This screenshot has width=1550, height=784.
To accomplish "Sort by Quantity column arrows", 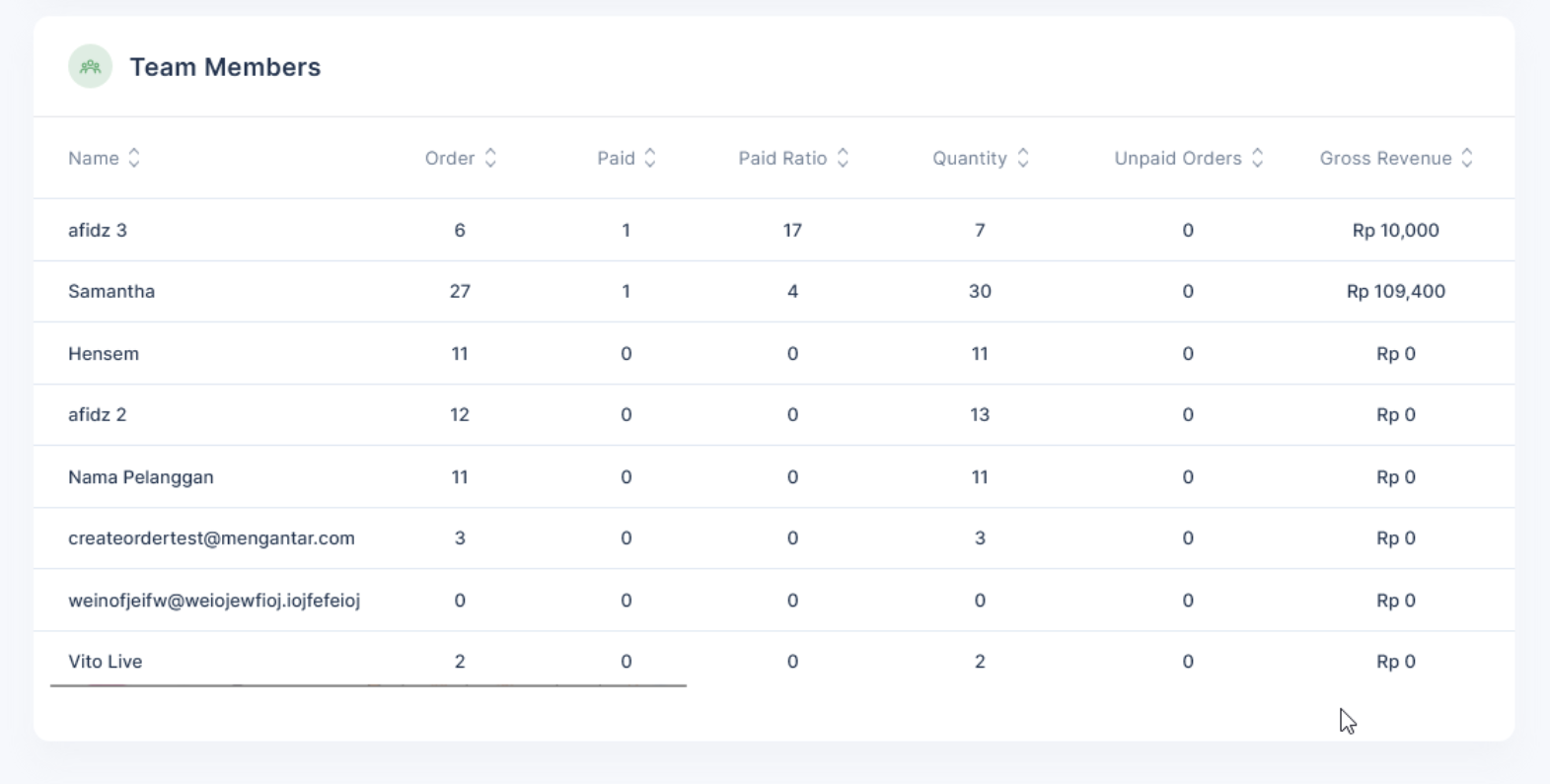I will (x=1023, y=158).
